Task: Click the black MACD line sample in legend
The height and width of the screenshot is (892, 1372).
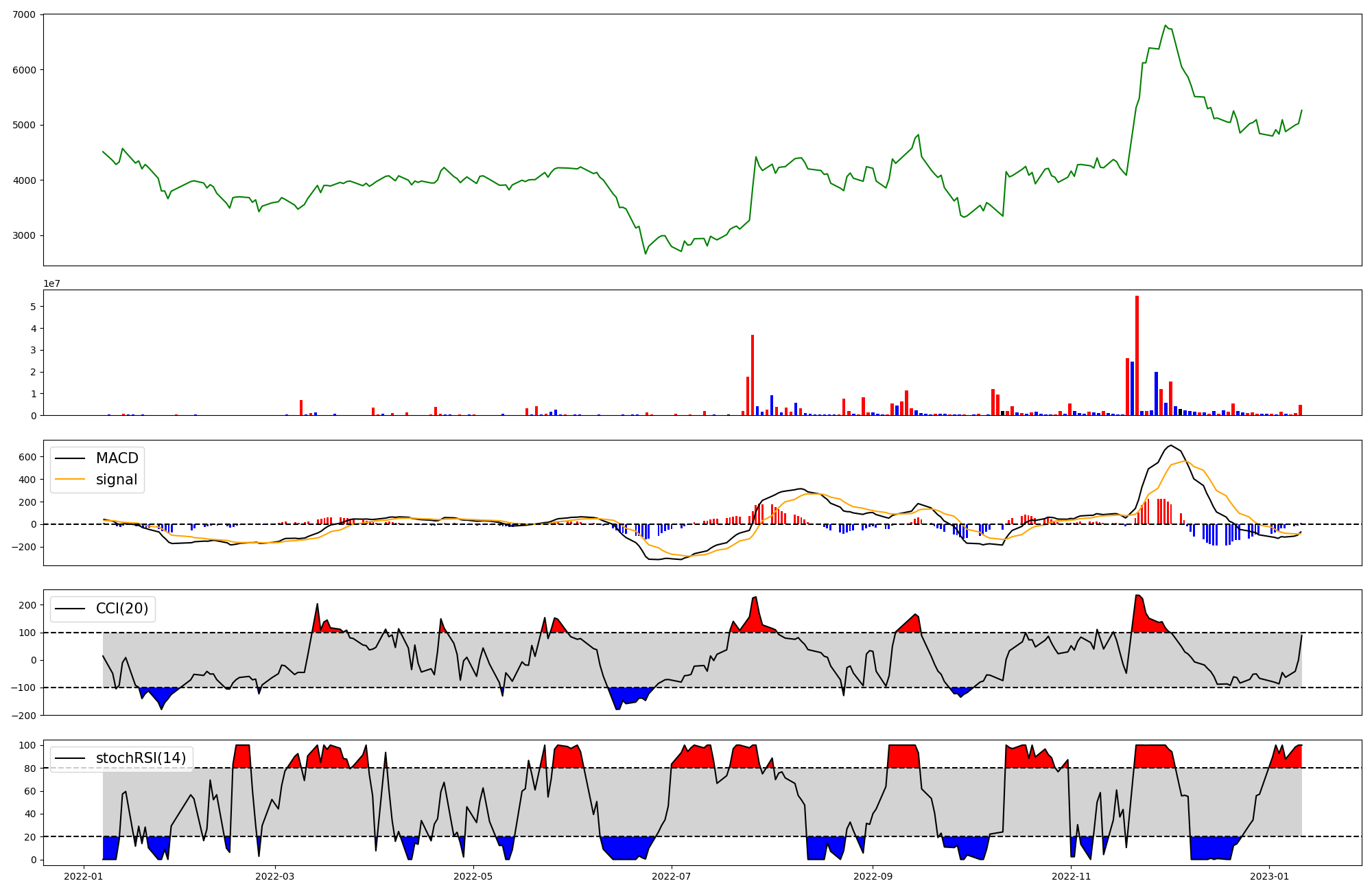Action: [x=70, y=458]
